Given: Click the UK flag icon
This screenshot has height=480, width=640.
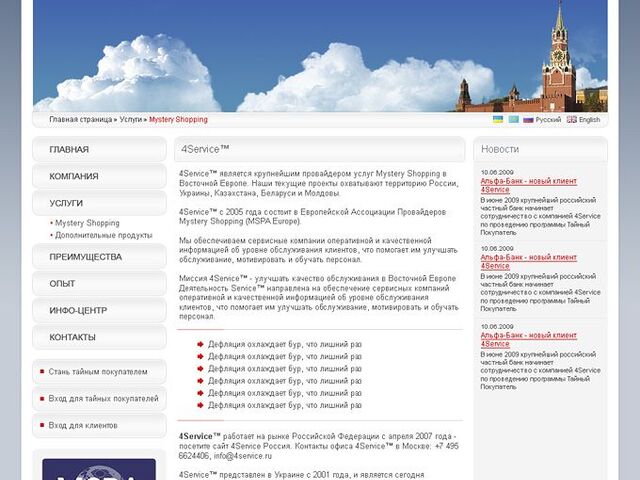Looking at the screenshot, I should pos(571,120).
